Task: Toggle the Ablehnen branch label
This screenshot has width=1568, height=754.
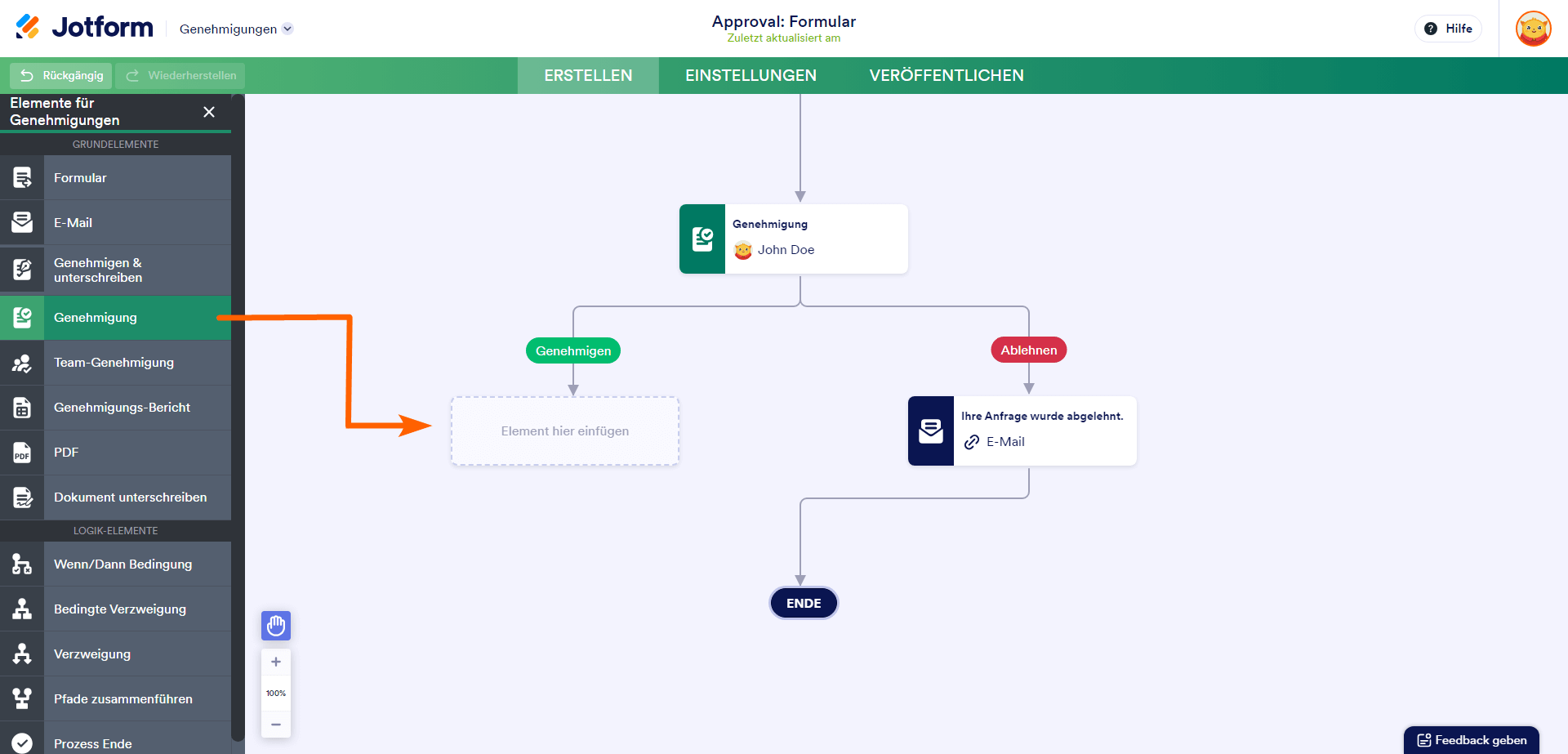Action: (1029, 350)
